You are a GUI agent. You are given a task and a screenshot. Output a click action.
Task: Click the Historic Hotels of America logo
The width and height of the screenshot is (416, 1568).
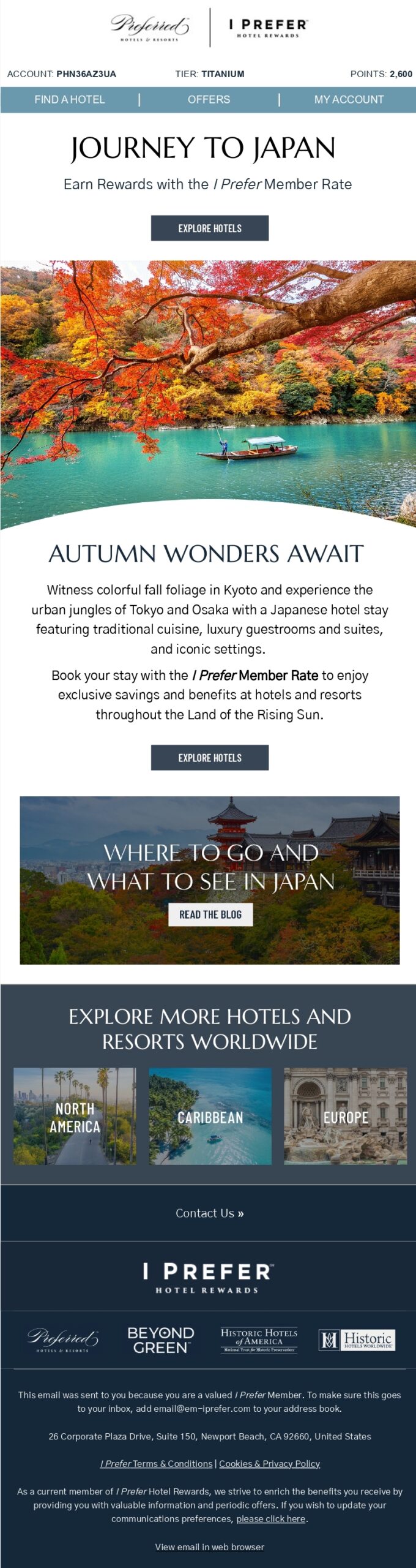click(x=259, y=1340)
